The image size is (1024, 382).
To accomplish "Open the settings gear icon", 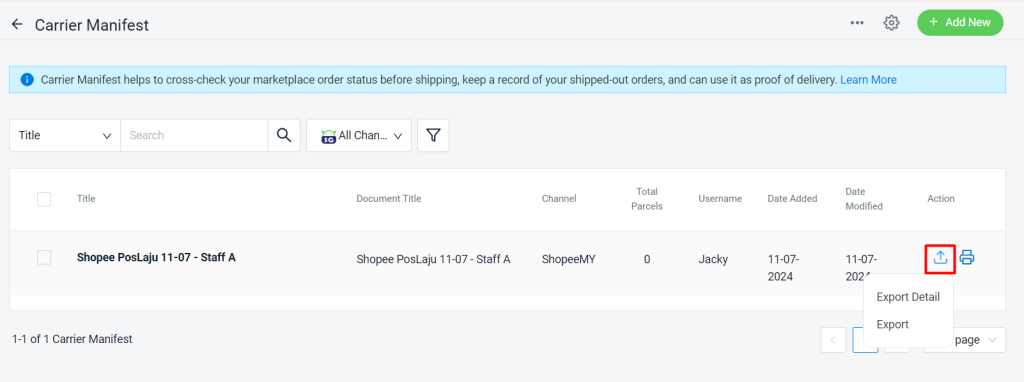I will (891, 23).
